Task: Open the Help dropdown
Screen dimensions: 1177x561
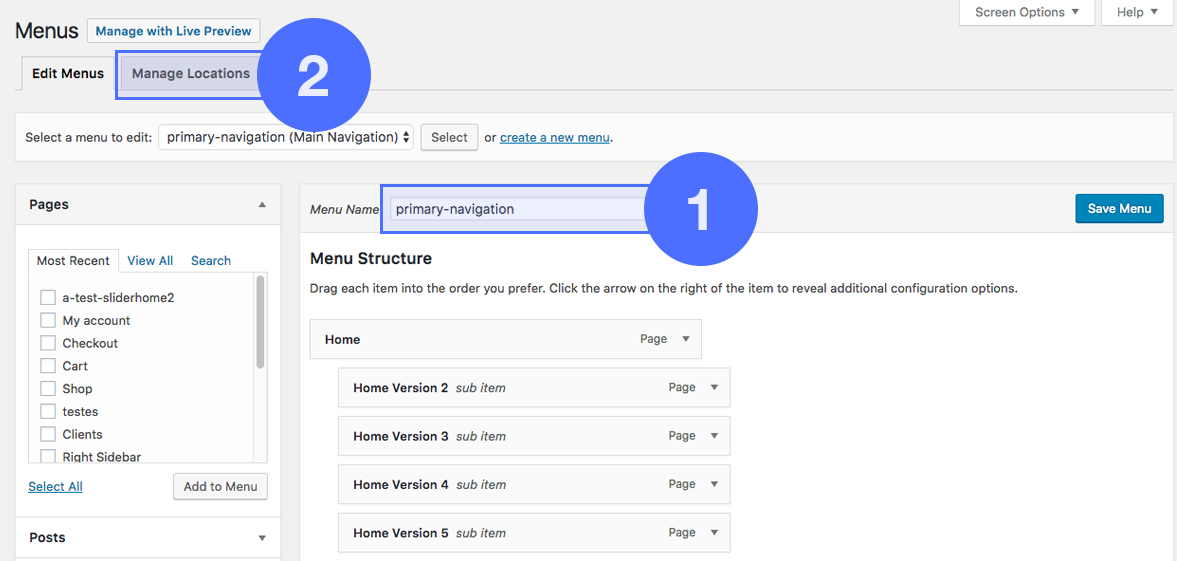Action: (1137, 12)
